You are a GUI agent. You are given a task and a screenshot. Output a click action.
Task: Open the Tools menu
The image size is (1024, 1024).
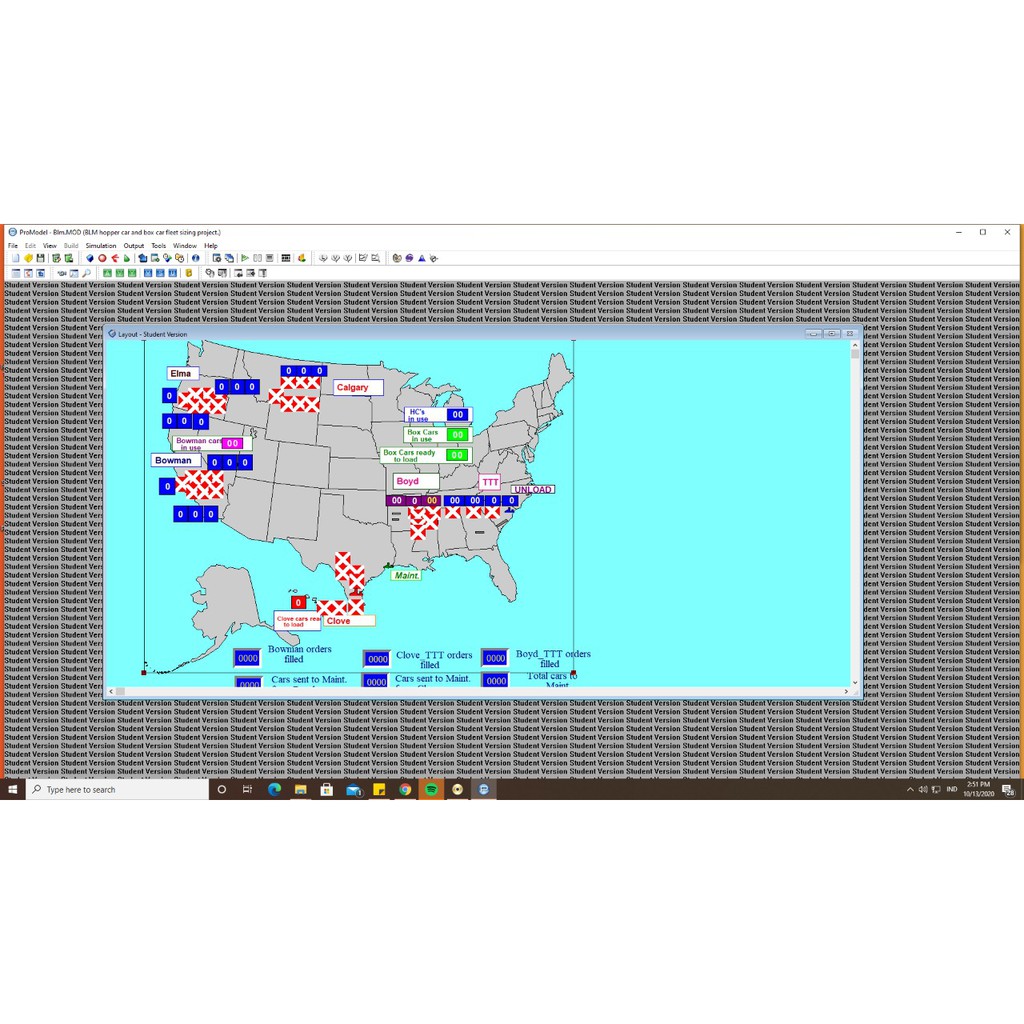(159, 245)
